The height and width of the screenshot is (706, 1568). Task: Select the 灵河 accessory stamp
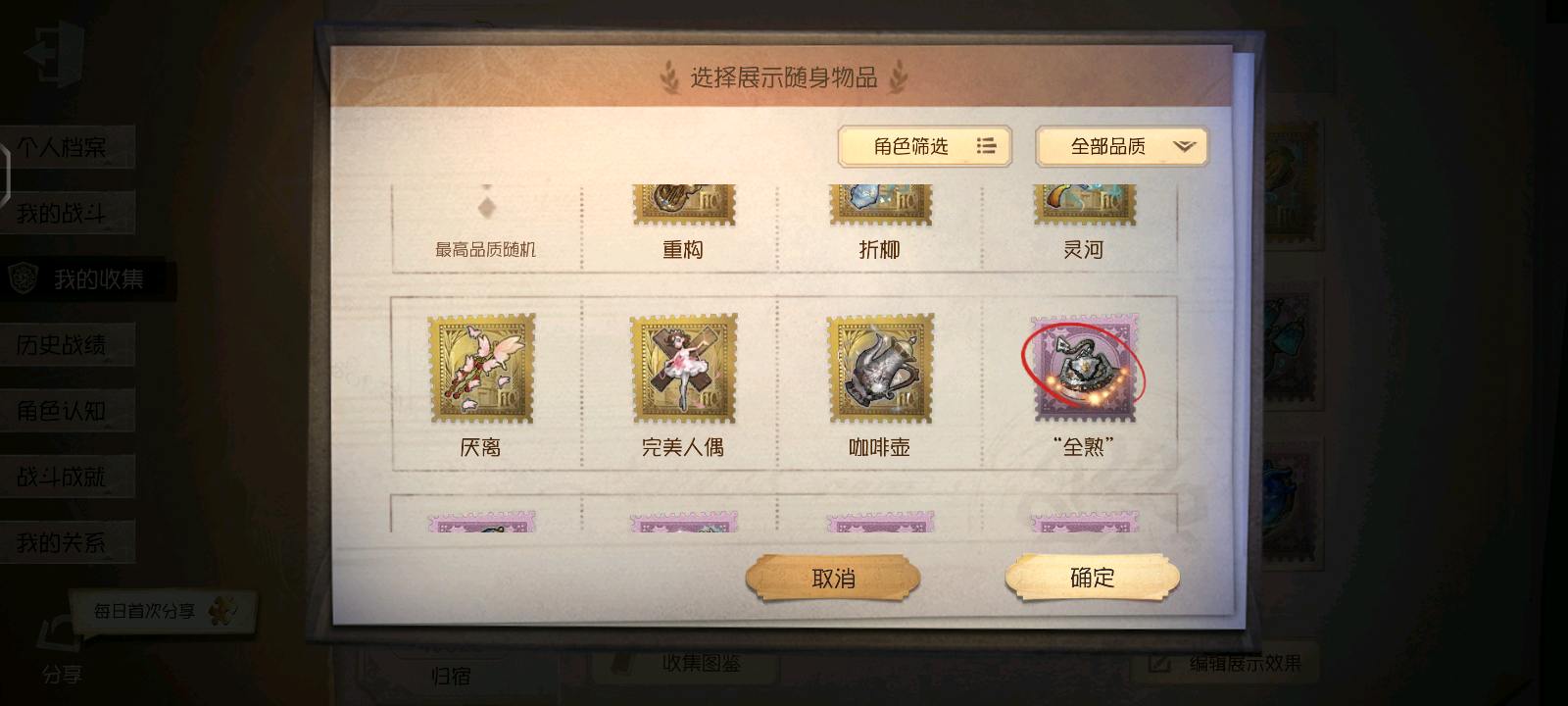point(1084,205)
